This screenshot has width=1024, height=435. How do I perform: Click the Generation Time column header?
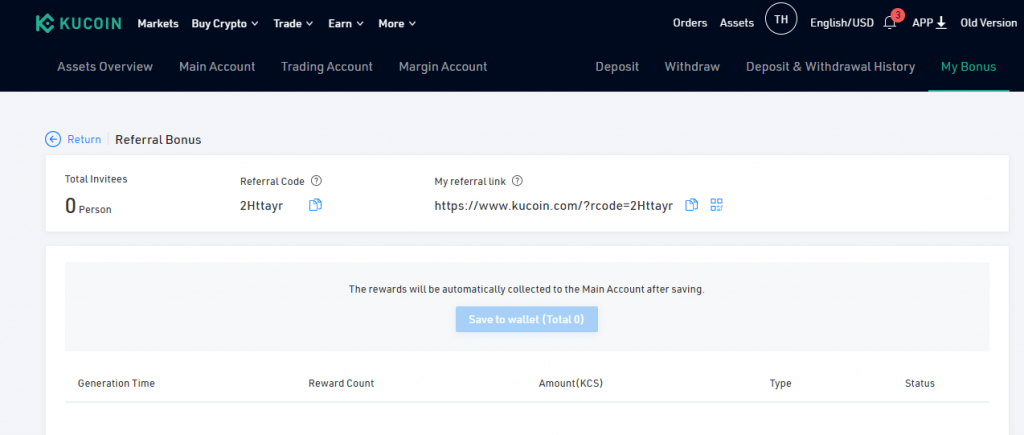[x=116, y=383]
